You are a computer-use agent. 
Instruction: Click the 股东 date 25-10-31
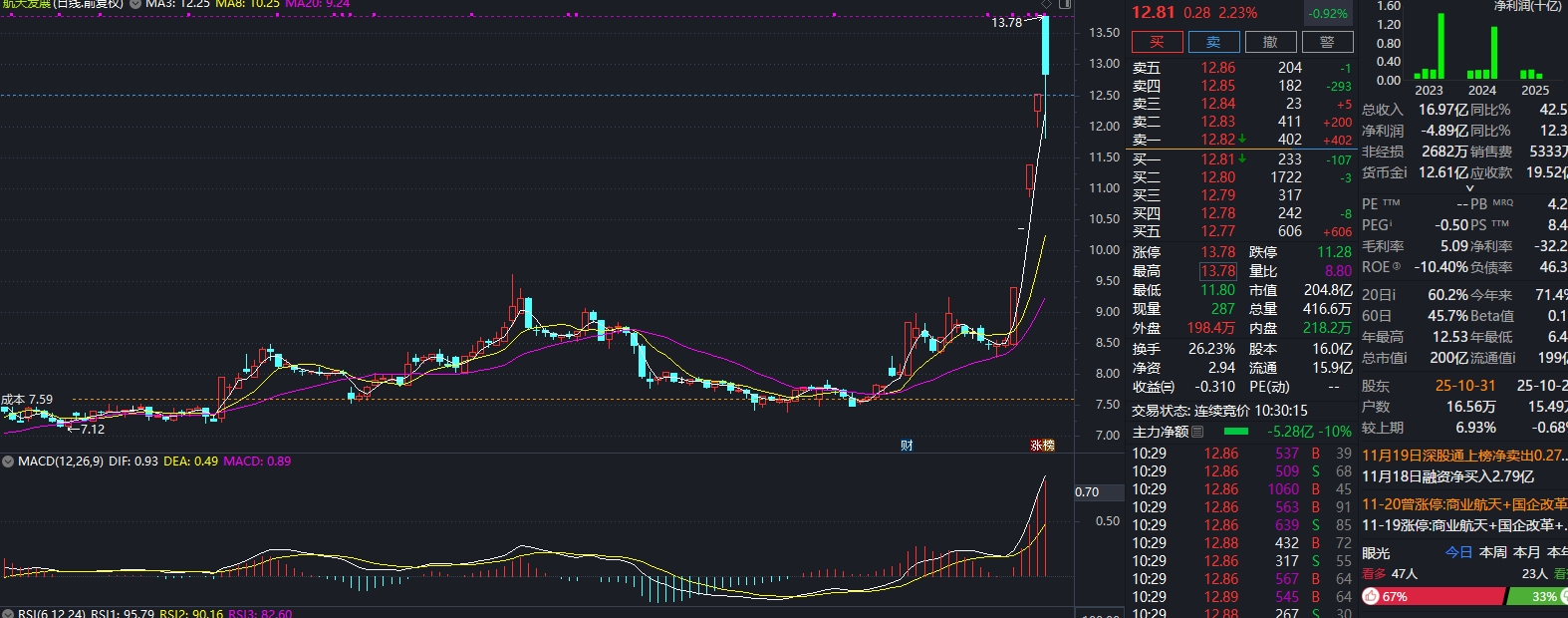1464,386
